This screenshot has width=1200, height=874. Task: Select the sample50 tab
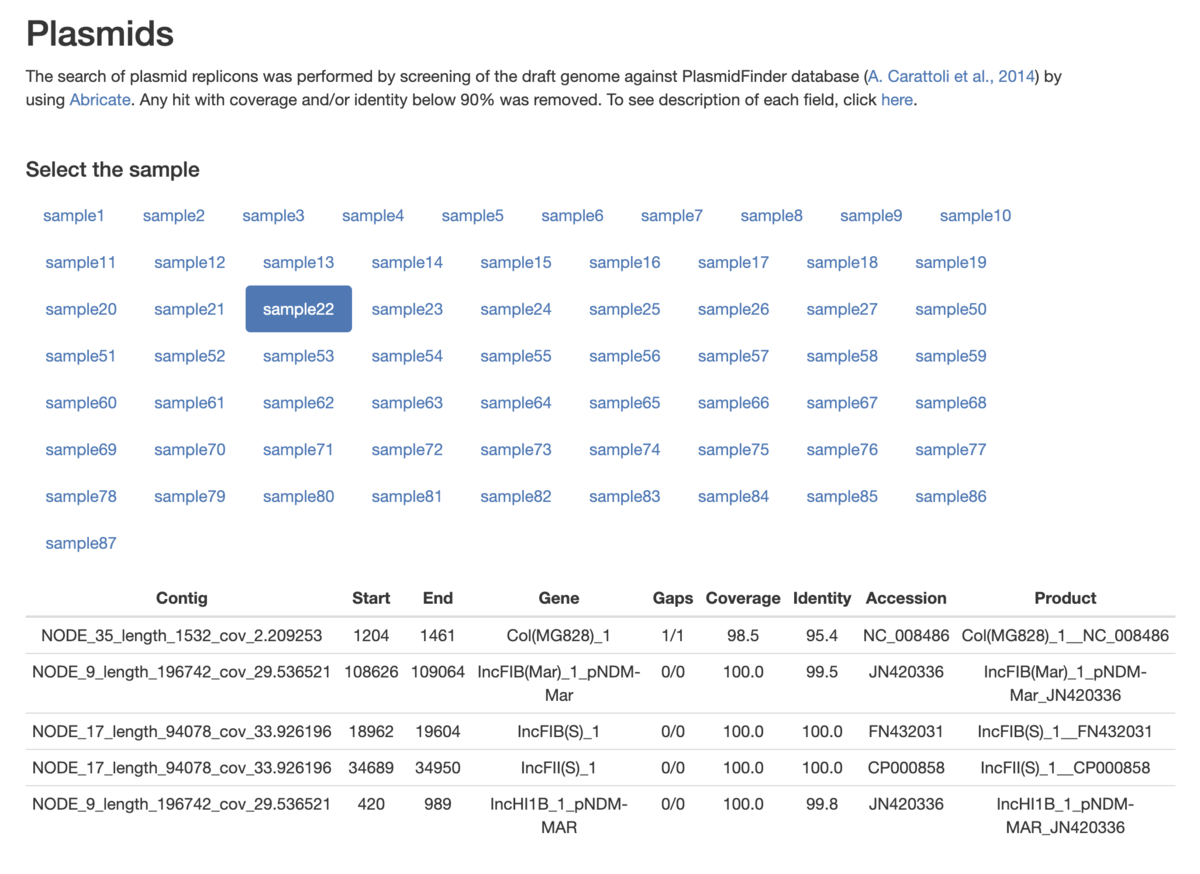point(951,309)
